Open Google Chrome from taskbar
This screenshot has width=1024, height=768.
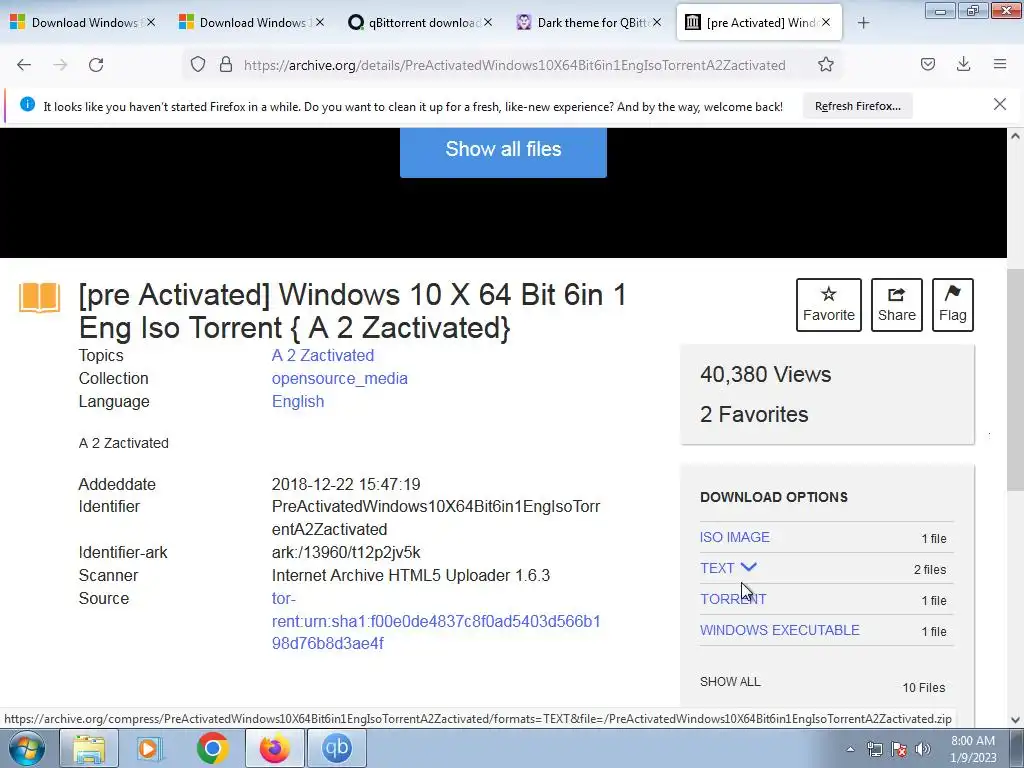pos(212,748)
